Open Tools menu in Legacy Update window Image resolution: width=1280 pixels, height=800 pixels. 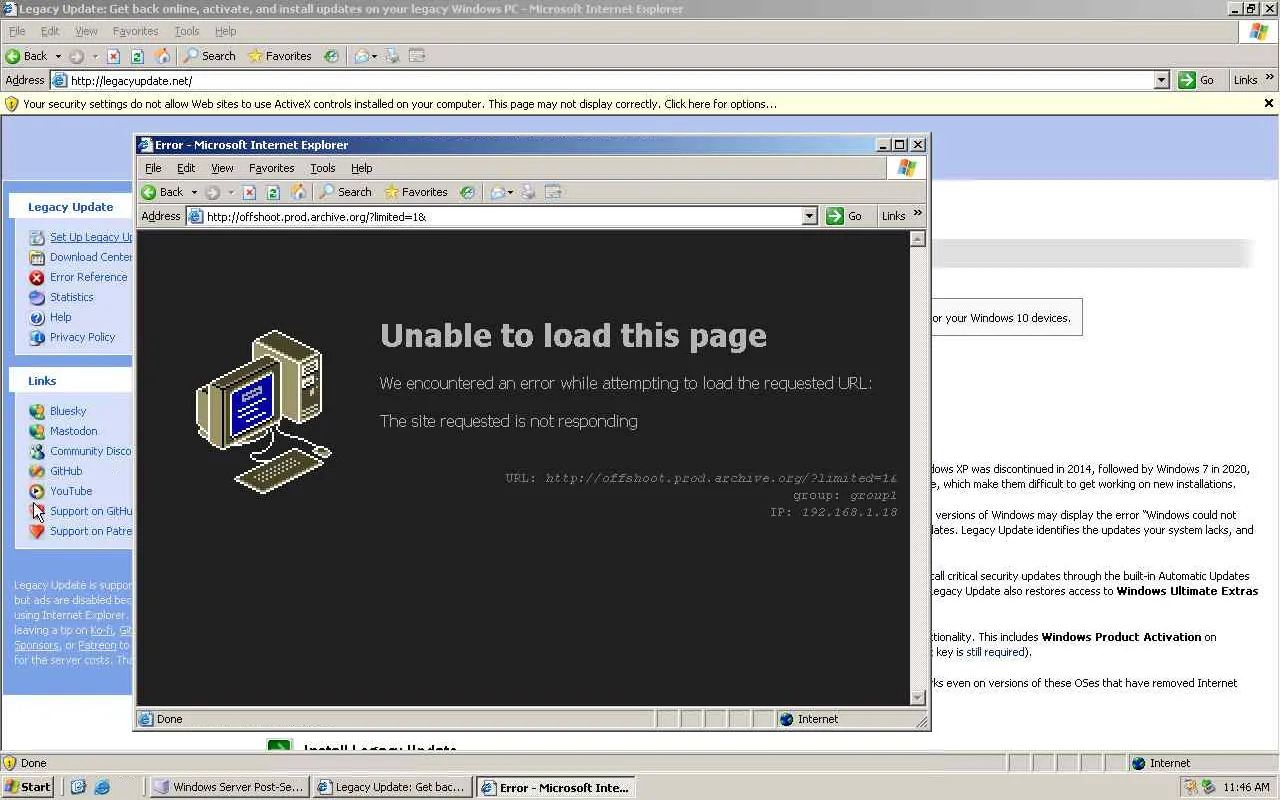tap(187, 31)
